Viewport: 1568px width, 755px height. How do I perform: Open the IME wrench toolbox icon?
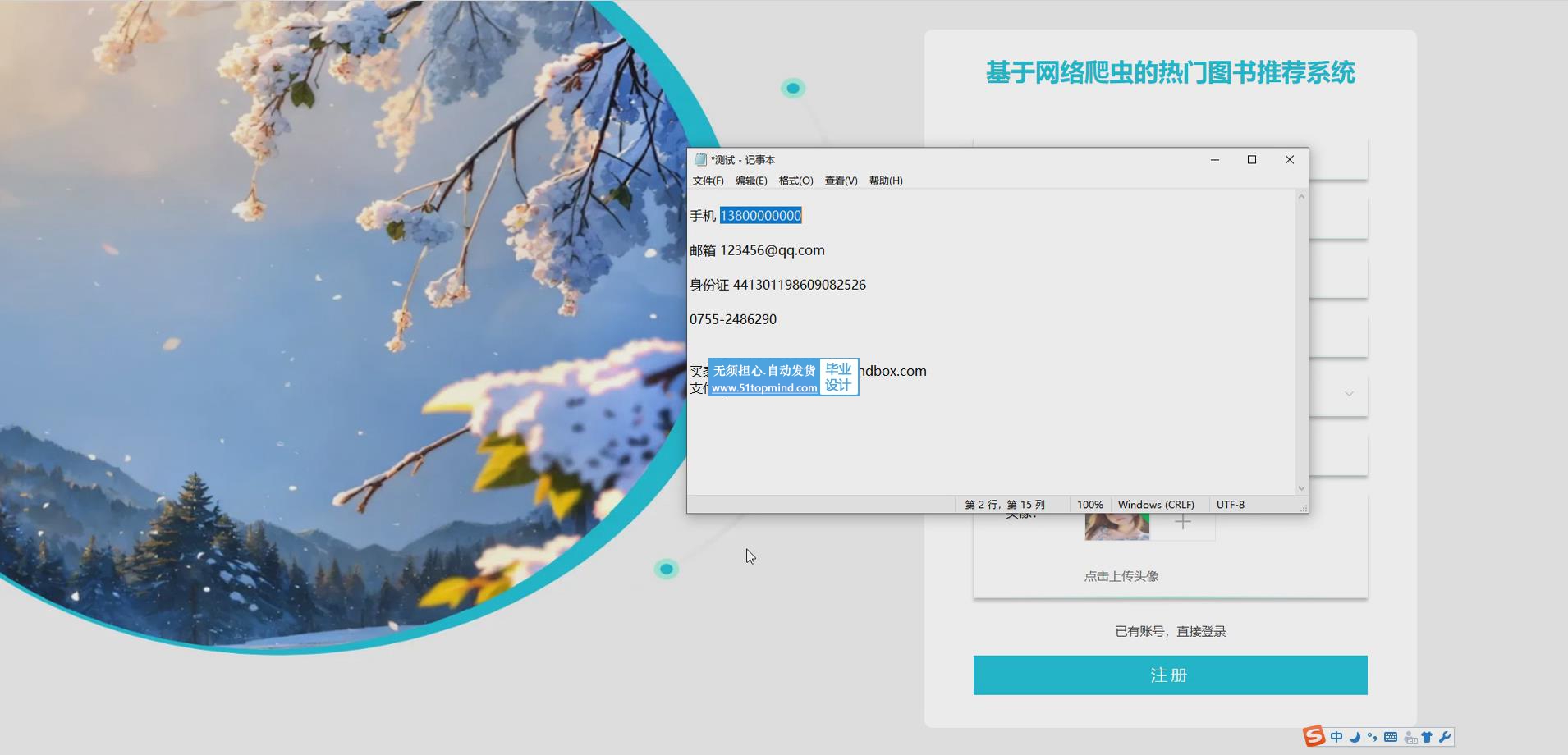[1445, 737]
